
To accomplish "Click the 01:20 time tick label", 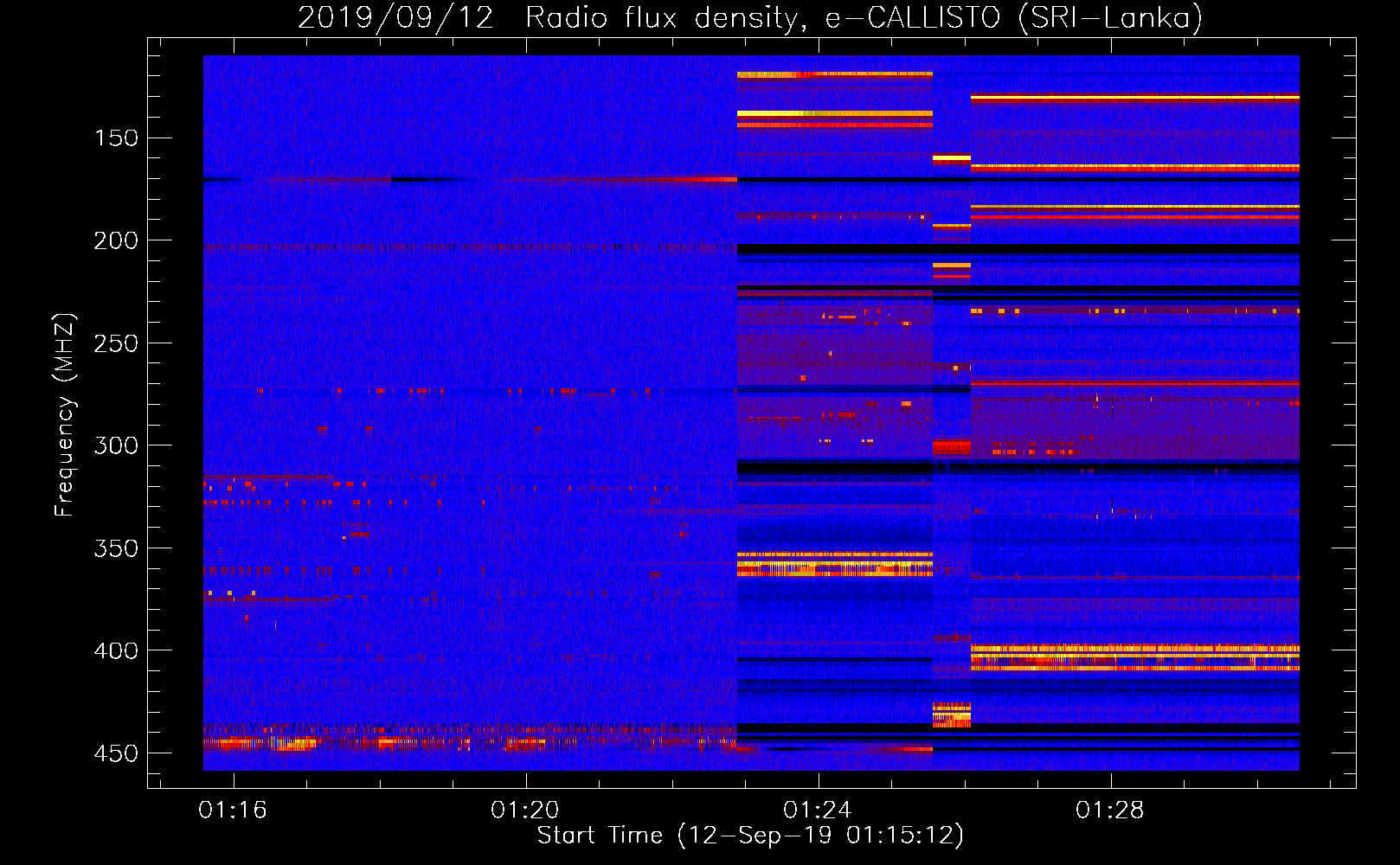I will coord(525,811).
